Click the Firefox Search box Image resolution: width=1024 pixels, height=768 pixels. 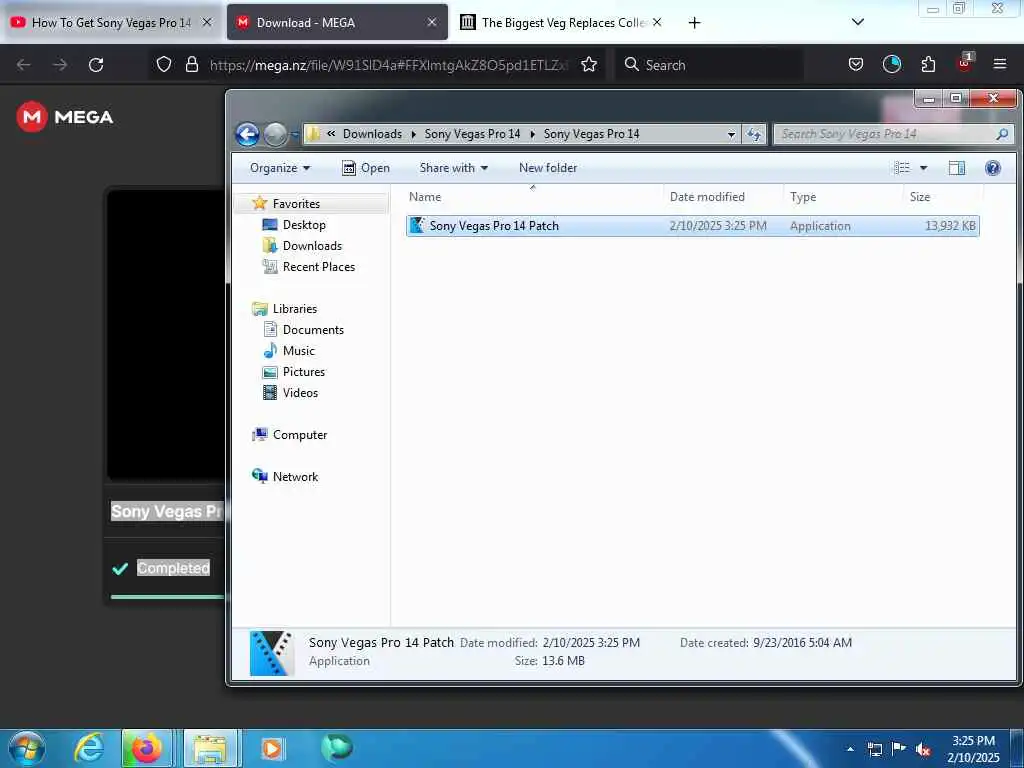[709, 65]
